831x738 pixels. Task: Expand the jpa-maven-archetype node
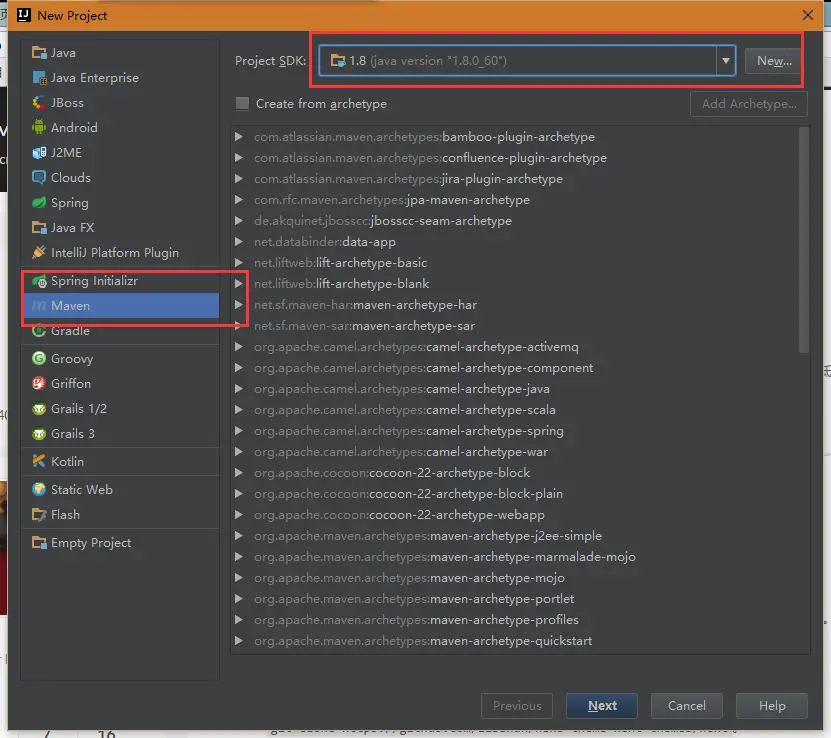click(239, 200)
